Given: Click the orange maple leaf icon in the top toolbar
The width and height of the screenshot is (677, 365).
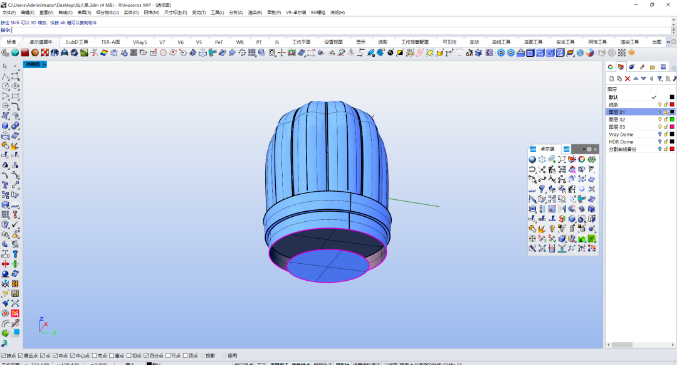Looking at the screenshot, I should (x=632, y=53).
